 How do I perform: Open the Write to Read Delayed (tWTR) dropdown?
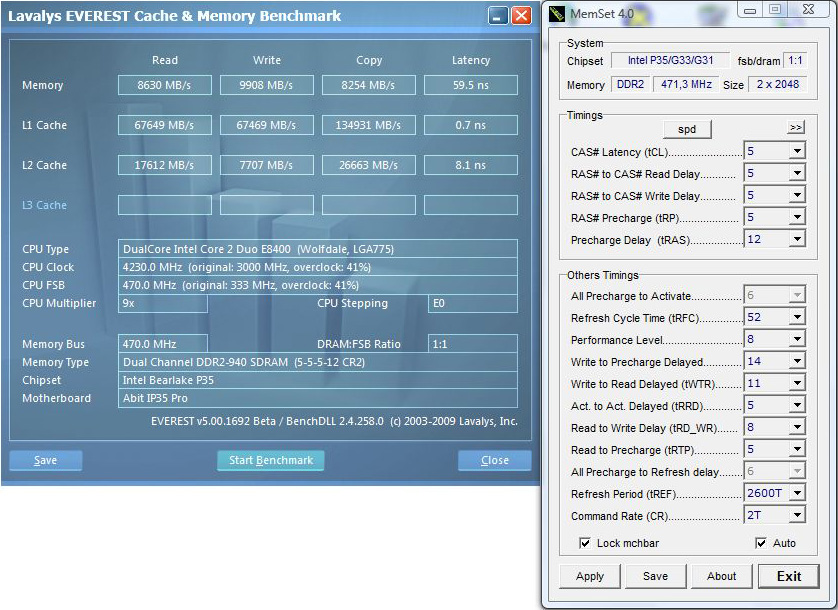point(797,383)
